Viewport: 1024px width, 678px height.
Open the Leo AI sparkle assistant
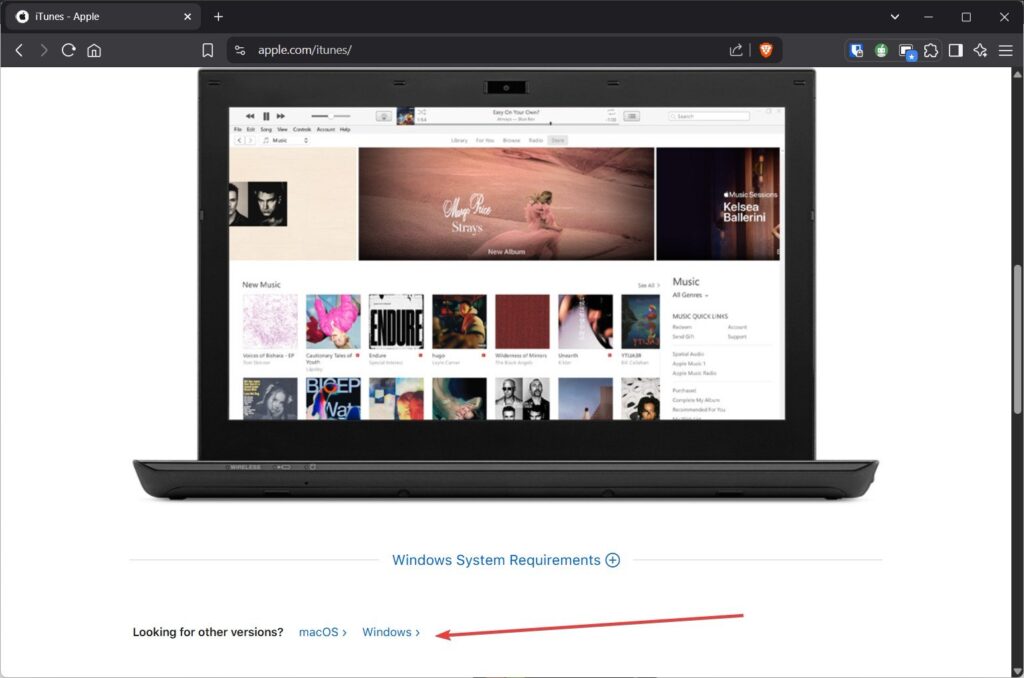[x=980, y=50]
